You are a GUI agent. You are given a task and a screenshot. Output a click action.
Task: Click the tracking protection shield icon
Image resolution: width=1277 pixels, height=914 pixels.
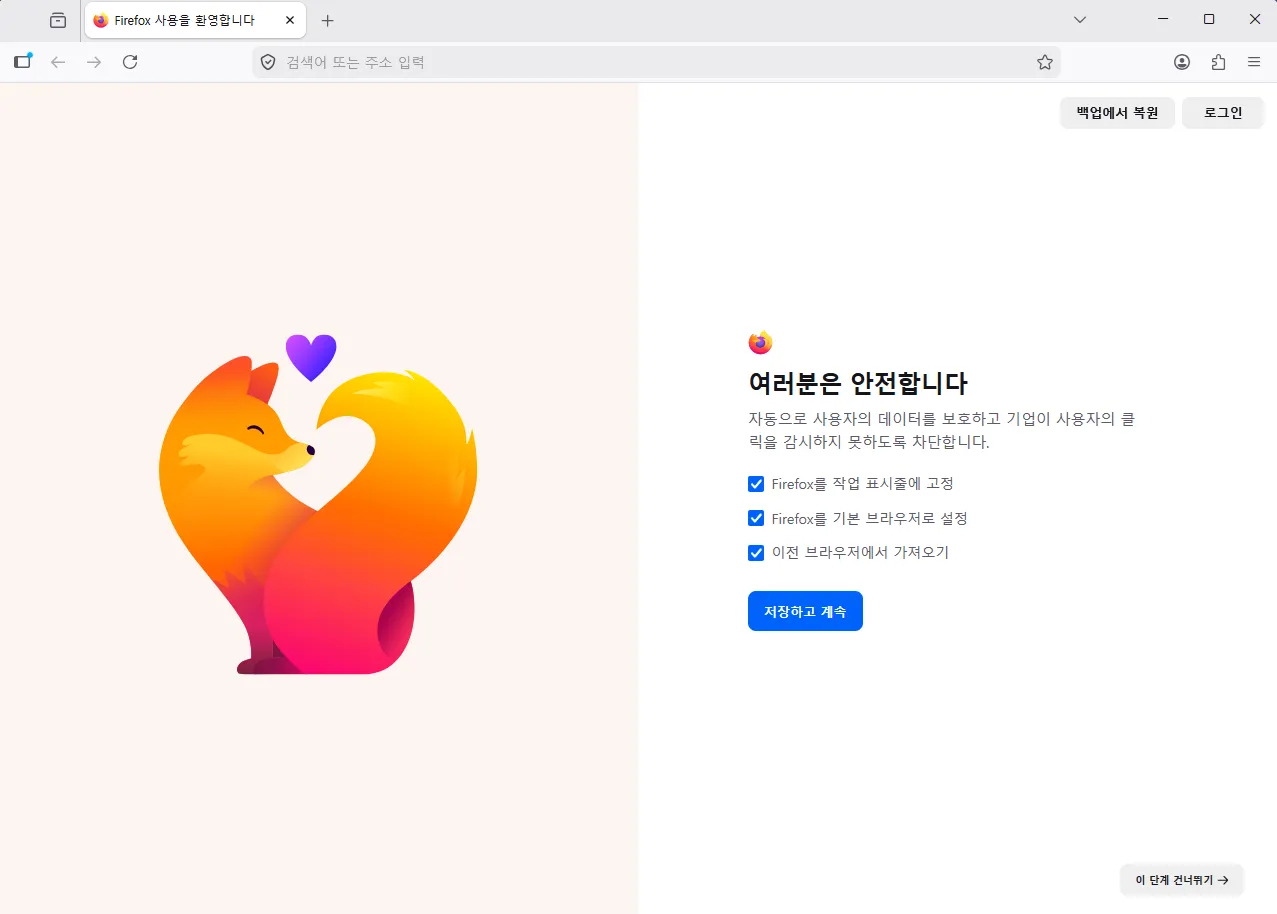[x=268, y=62]
